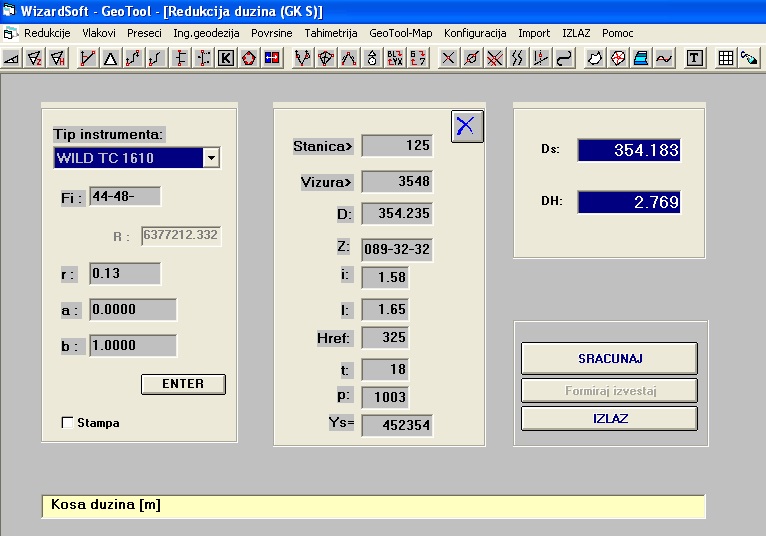The width and height of the screenshot is (766, 536).
Task: Click the slope wedge icon at toolbar start
Action: coord(12,59)
